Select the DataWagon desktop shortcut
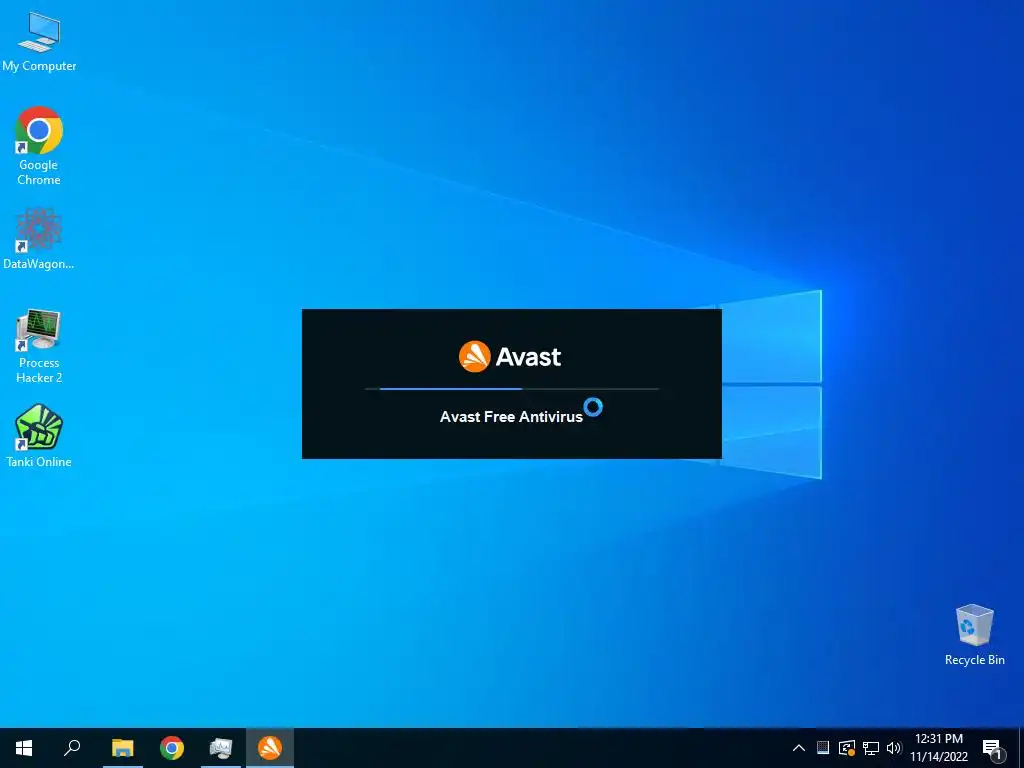This screenshot has height=768, width=1024. 39,238
